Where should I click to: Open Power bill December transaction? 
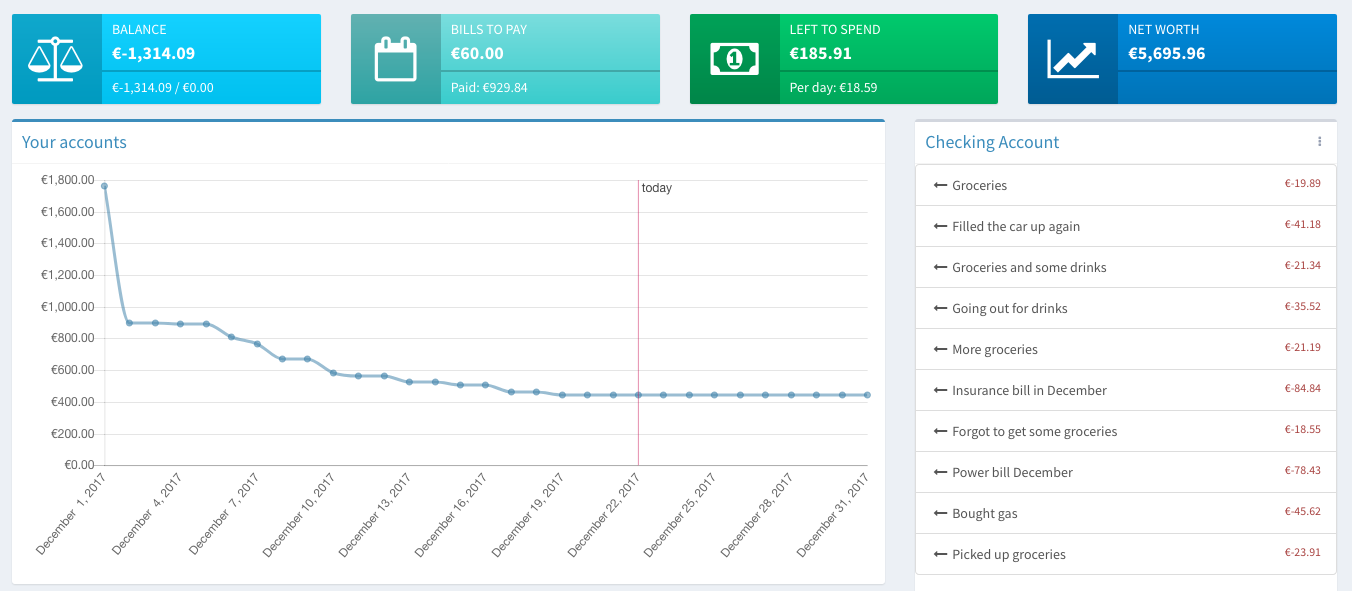[1012, 473]
